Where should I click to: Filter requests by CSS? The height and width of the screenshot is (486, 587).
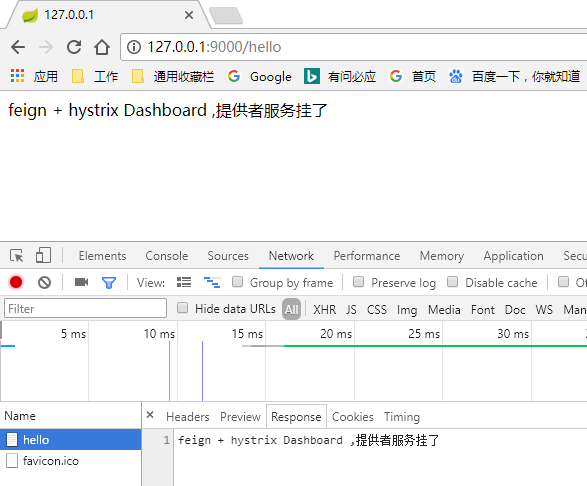pos(377,310)
